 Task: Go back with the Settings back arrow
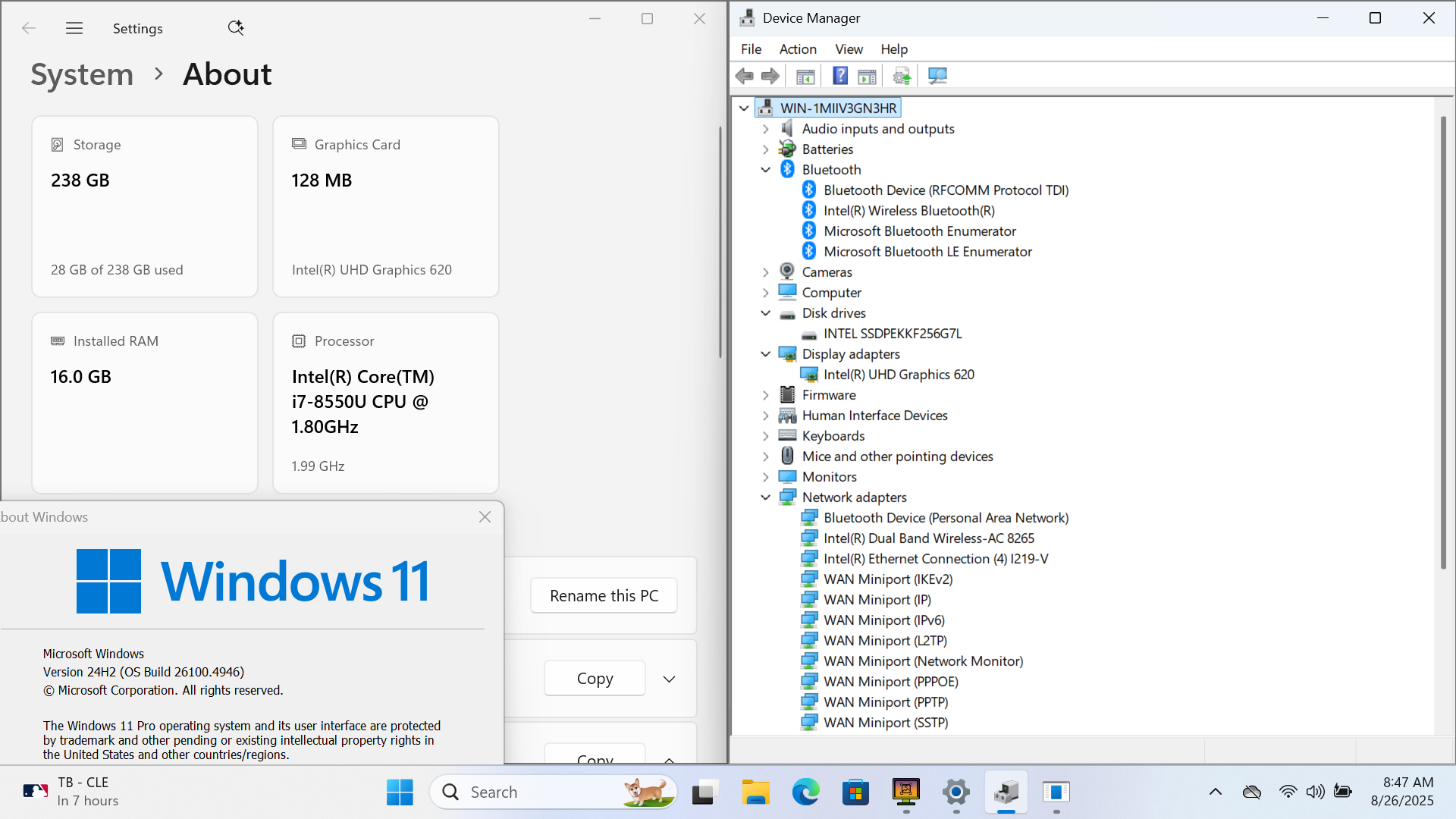tap(29, 28)
